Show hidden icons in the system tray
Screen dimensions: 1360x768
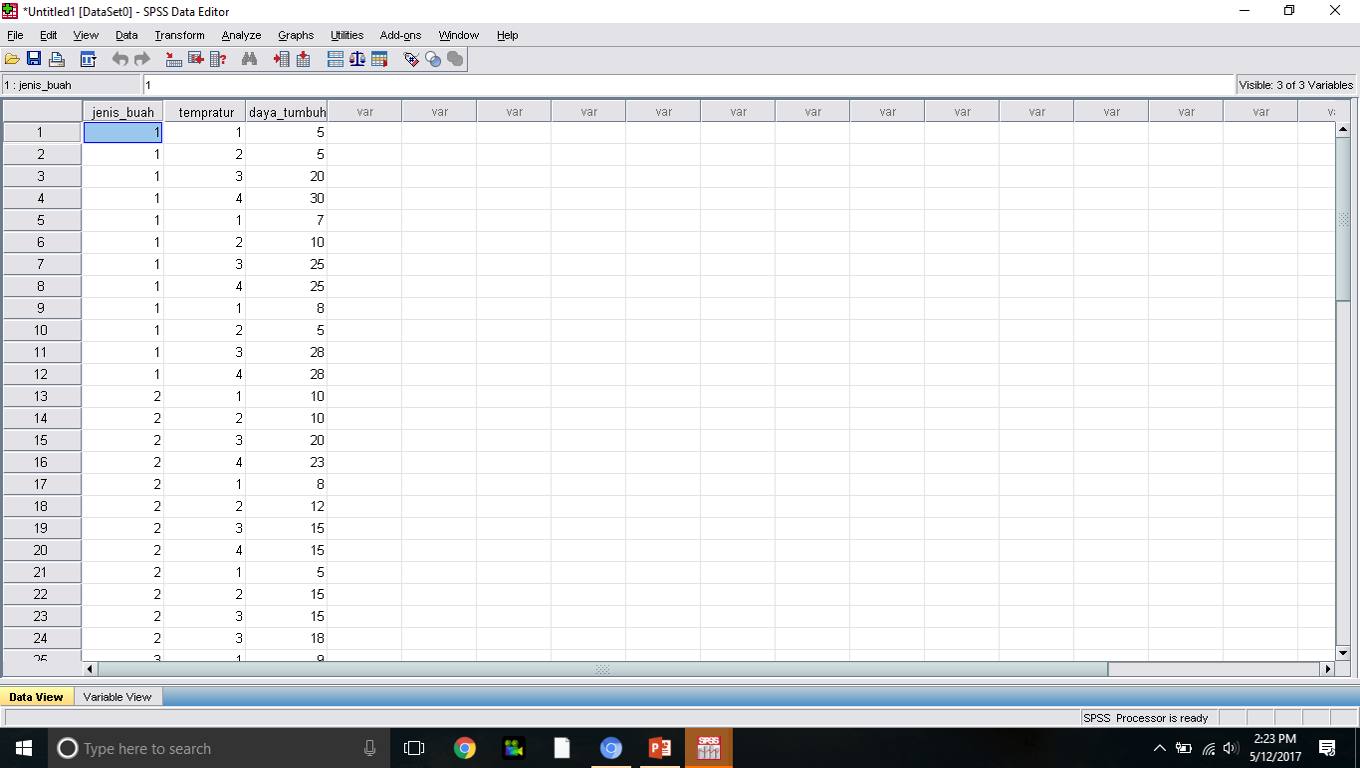1160,748
